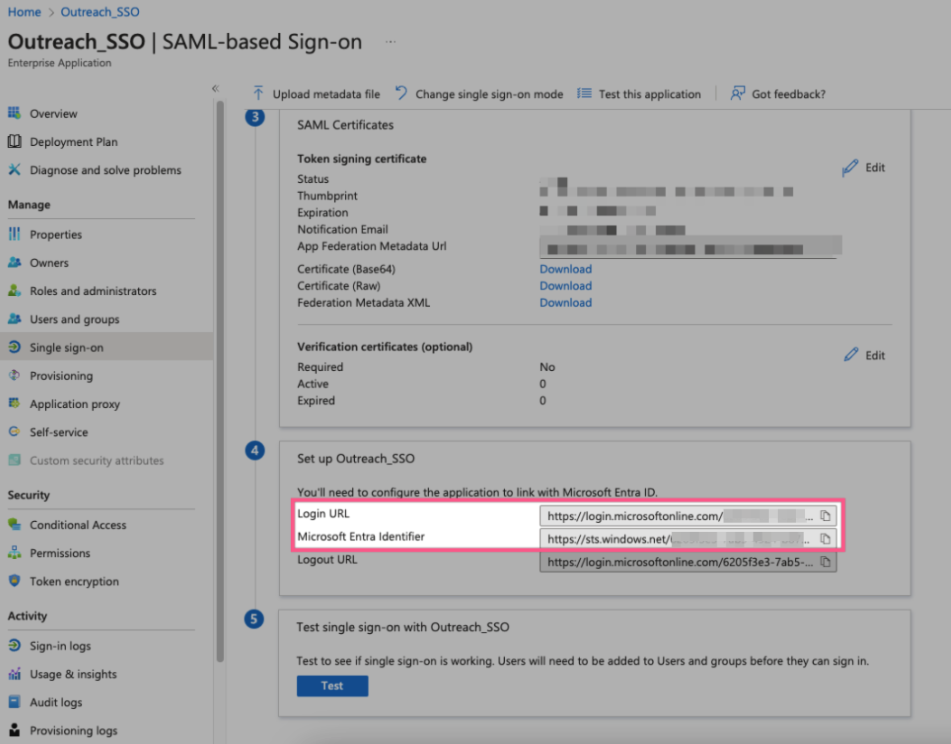Download Certificate (Base64)
The width and height of the screenshot is (951, 744).
point(565,269)
